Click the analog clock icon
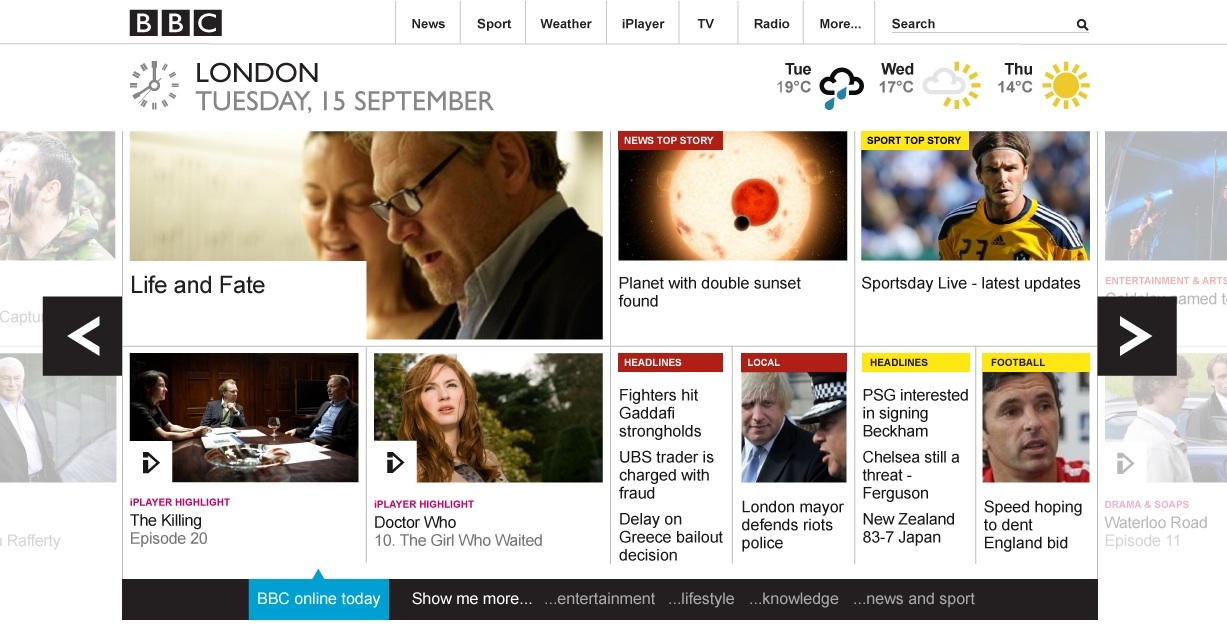The image size is (1227, 642). pyautogui.click(x=154, y=85)
